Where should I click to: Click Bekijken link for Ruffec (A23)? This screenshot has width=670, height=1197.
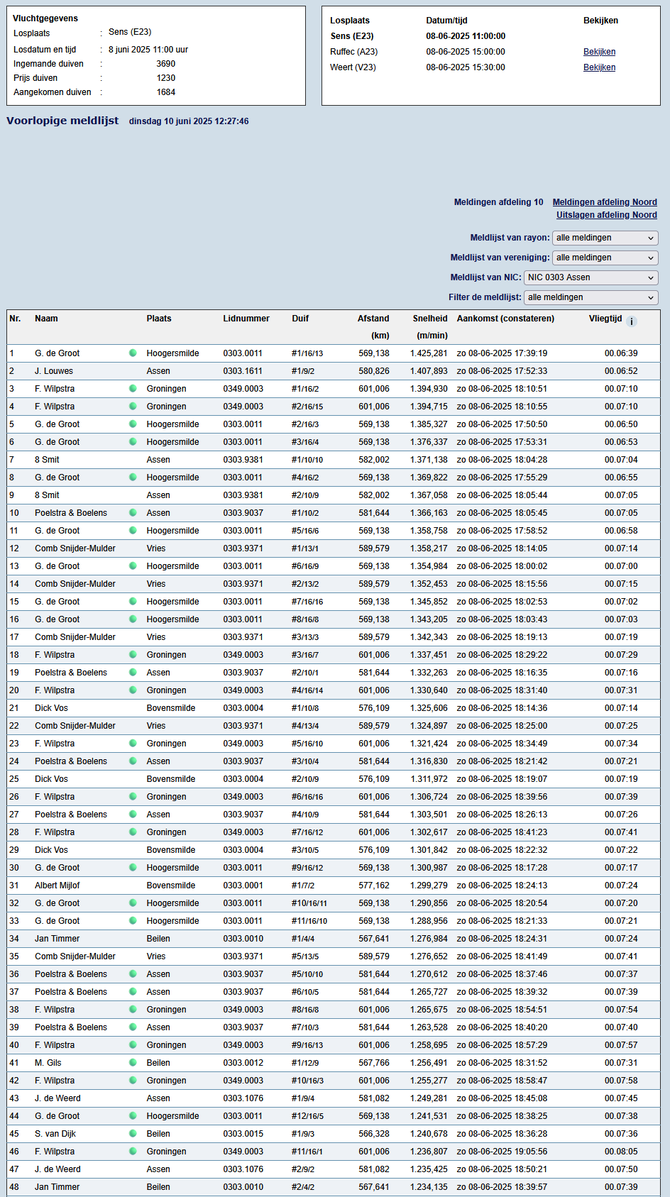point(599,52)
